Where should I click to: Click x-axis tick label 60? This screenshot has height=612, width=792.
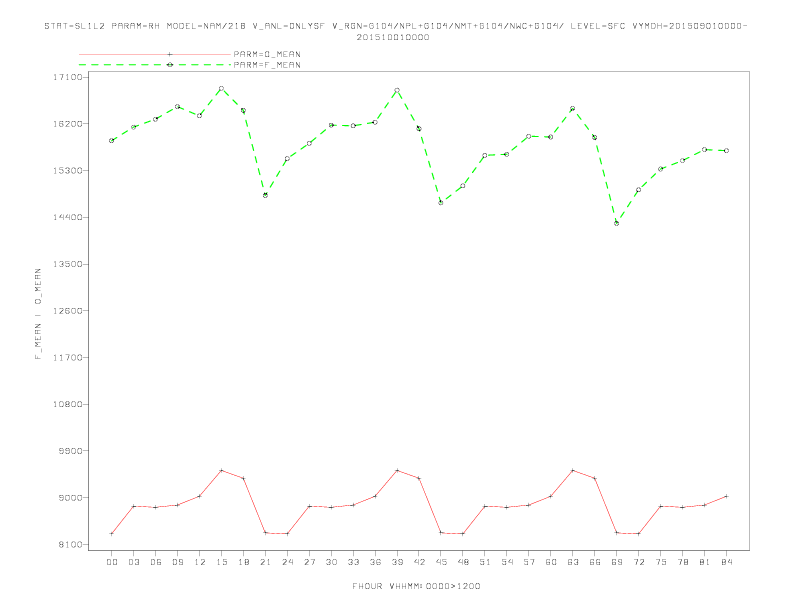coord(551,562)
